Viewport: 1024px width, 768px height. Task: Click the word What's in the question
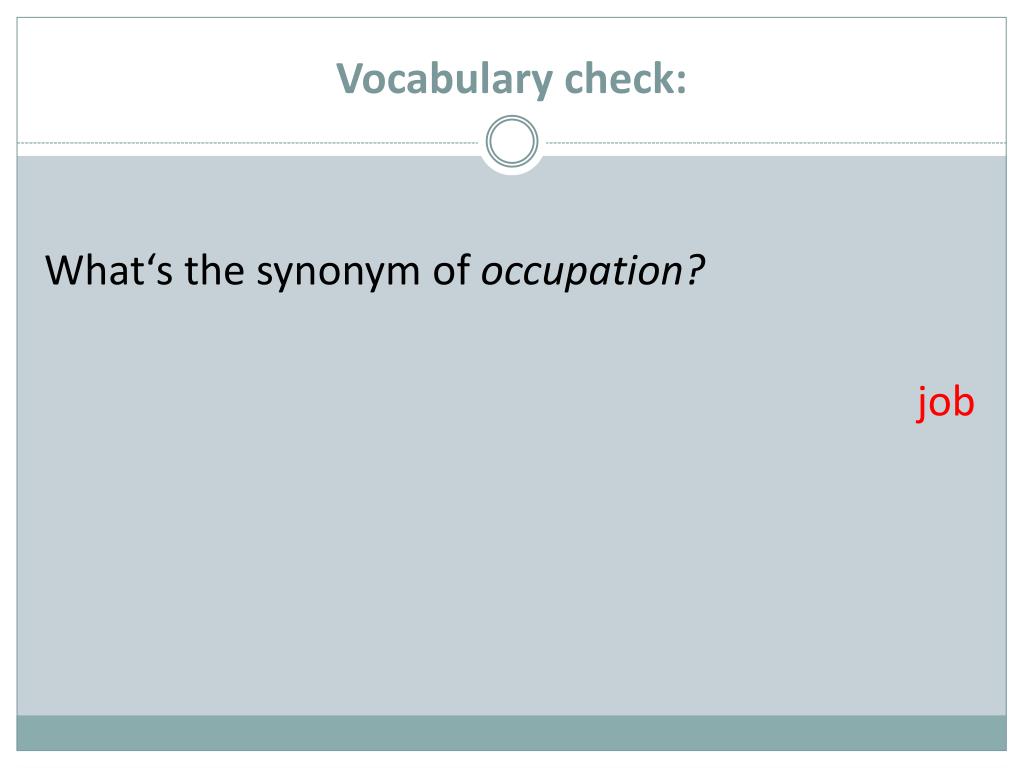109,270
